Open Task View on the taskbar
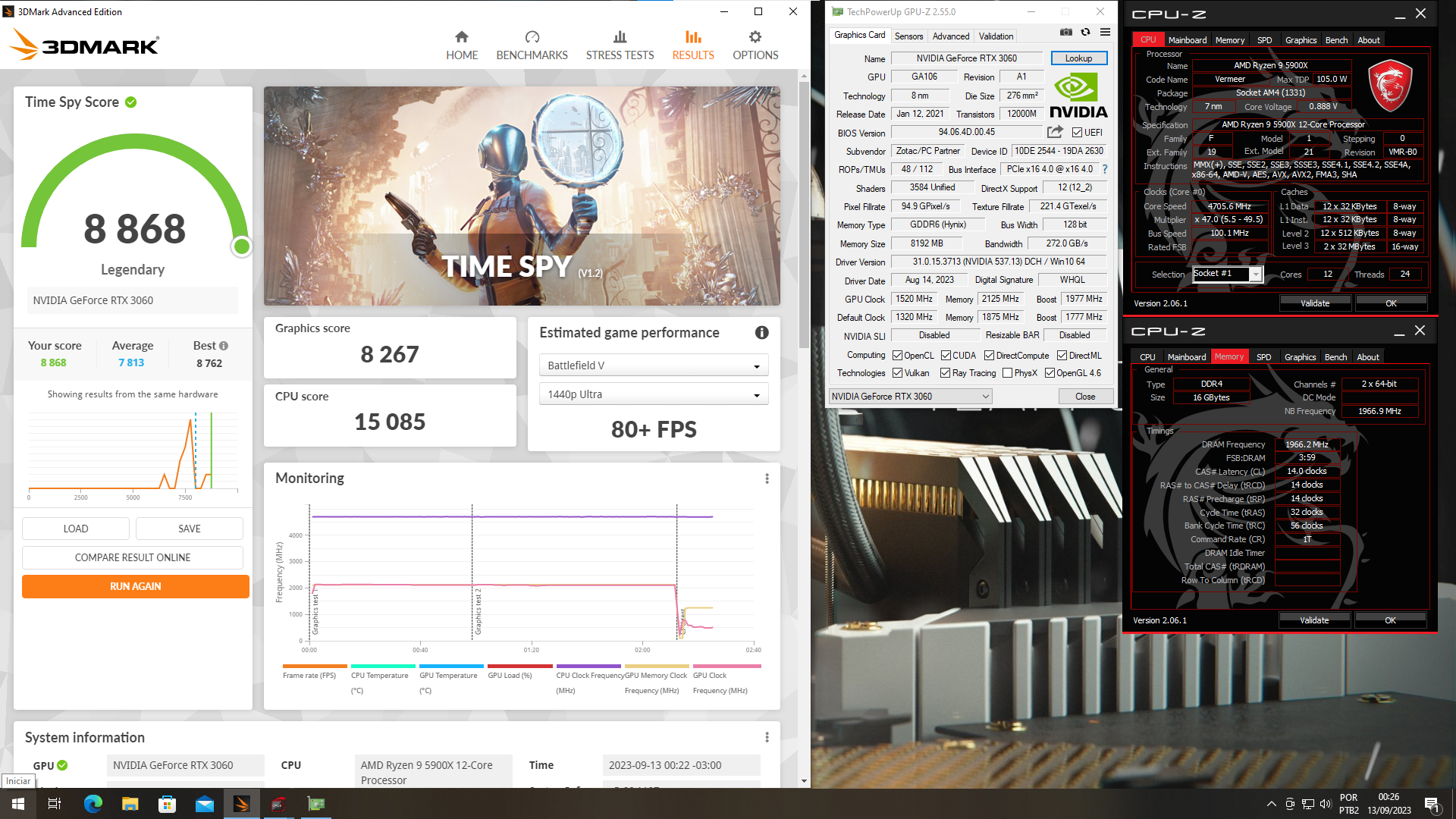 [x=55, y=804]
